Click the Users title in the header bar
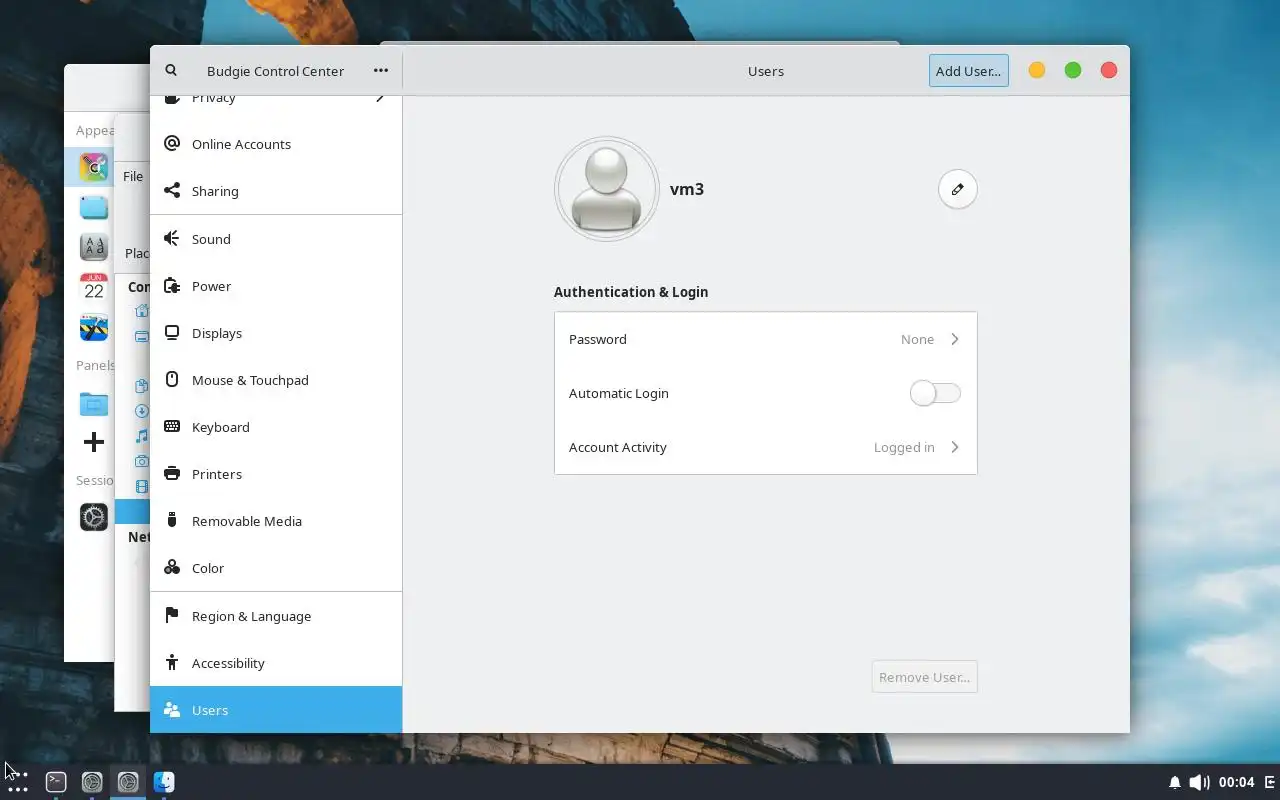The height and width of the screenshot is (800, 1280). tap(766, 71)
